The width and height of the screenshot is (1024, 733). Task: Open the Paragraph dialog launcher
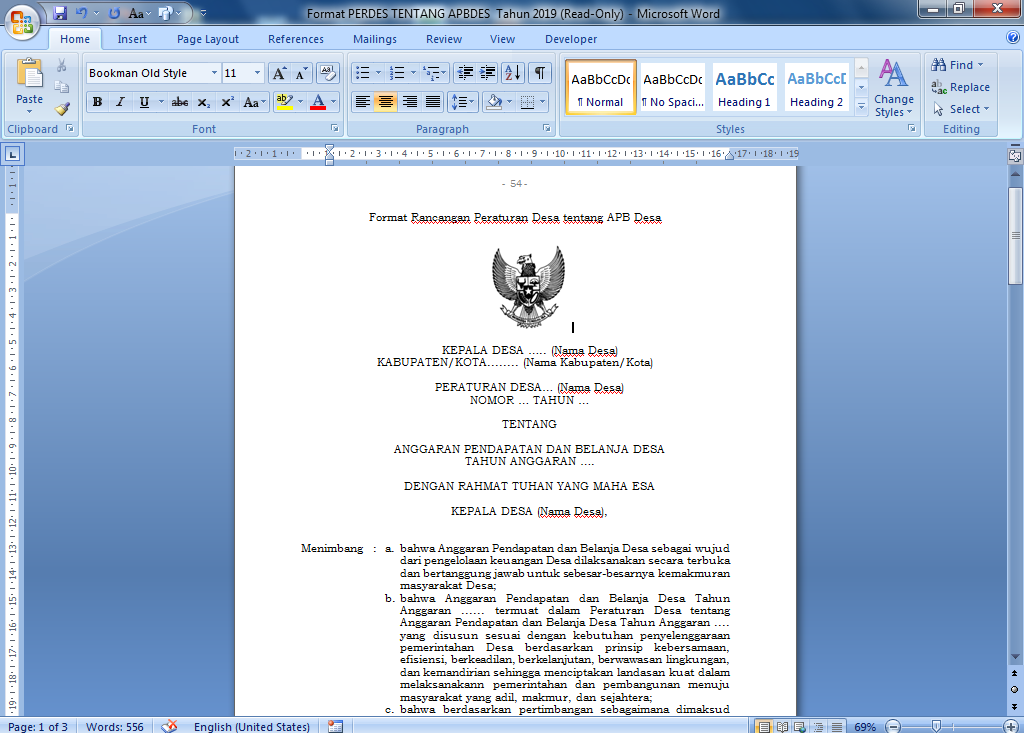click(x=547, y=128)
